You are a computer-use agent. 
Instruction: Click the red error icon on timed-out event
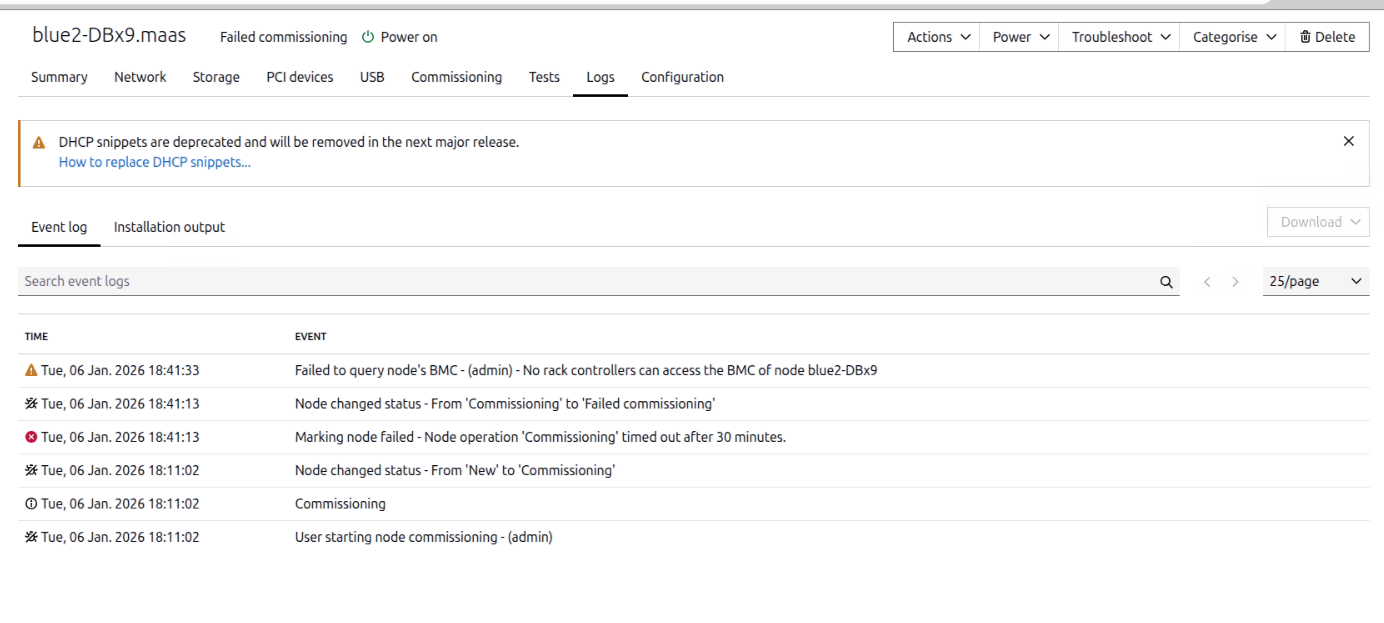[x=31, y=437]
